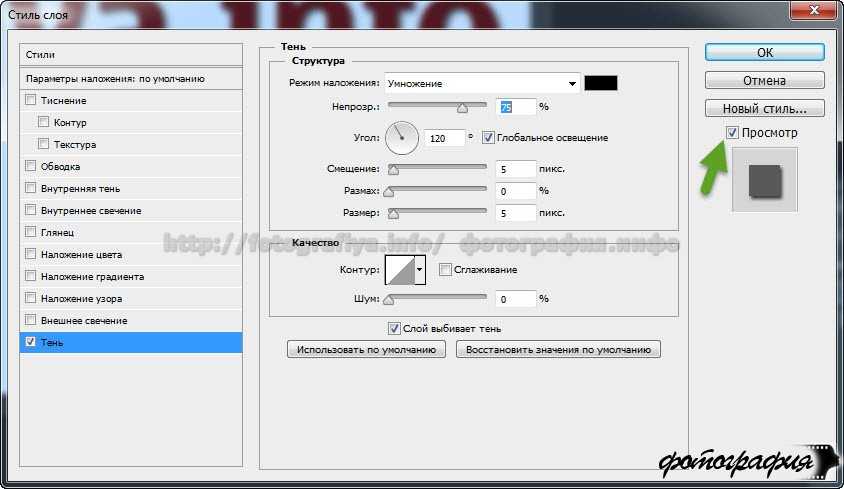
Task: Select the Внутренняя тень style item
Action: click(x=82, y=188)
